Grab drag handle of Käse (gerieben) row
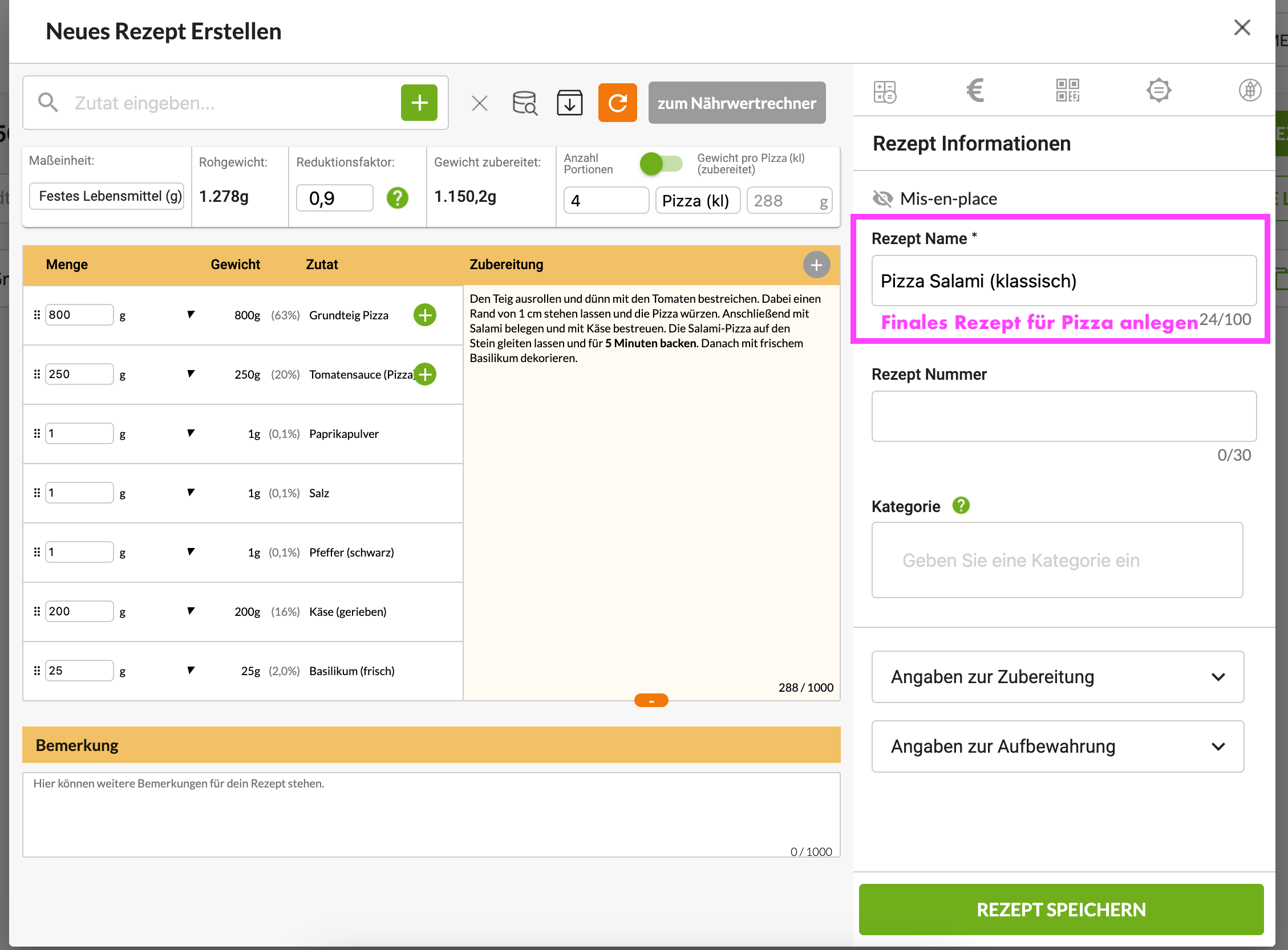Image resolution: width=1288 pixels, height=950 pixels. [37, 611]
